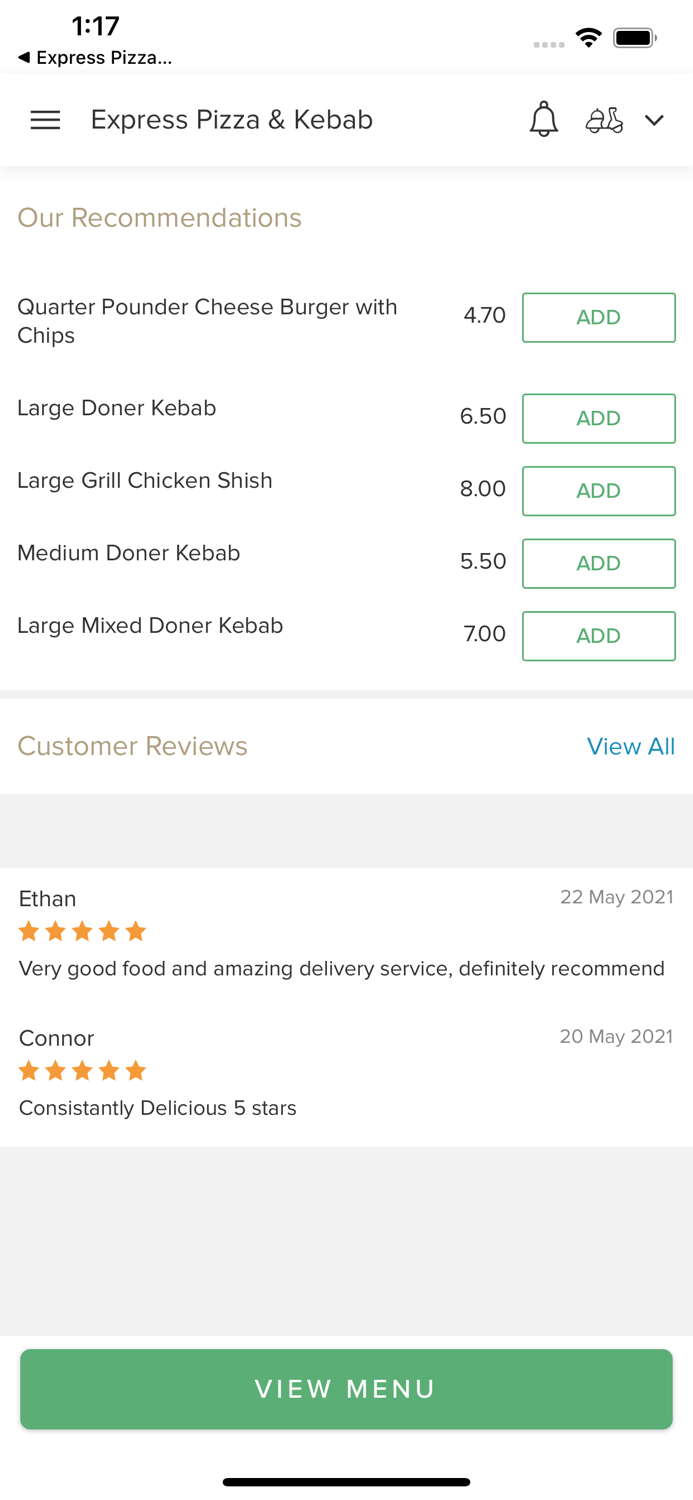The image size is (693, 1500).
Task: Add Quarter Pounder Cheese Burger with Chips
Action: tap(598, 317)
